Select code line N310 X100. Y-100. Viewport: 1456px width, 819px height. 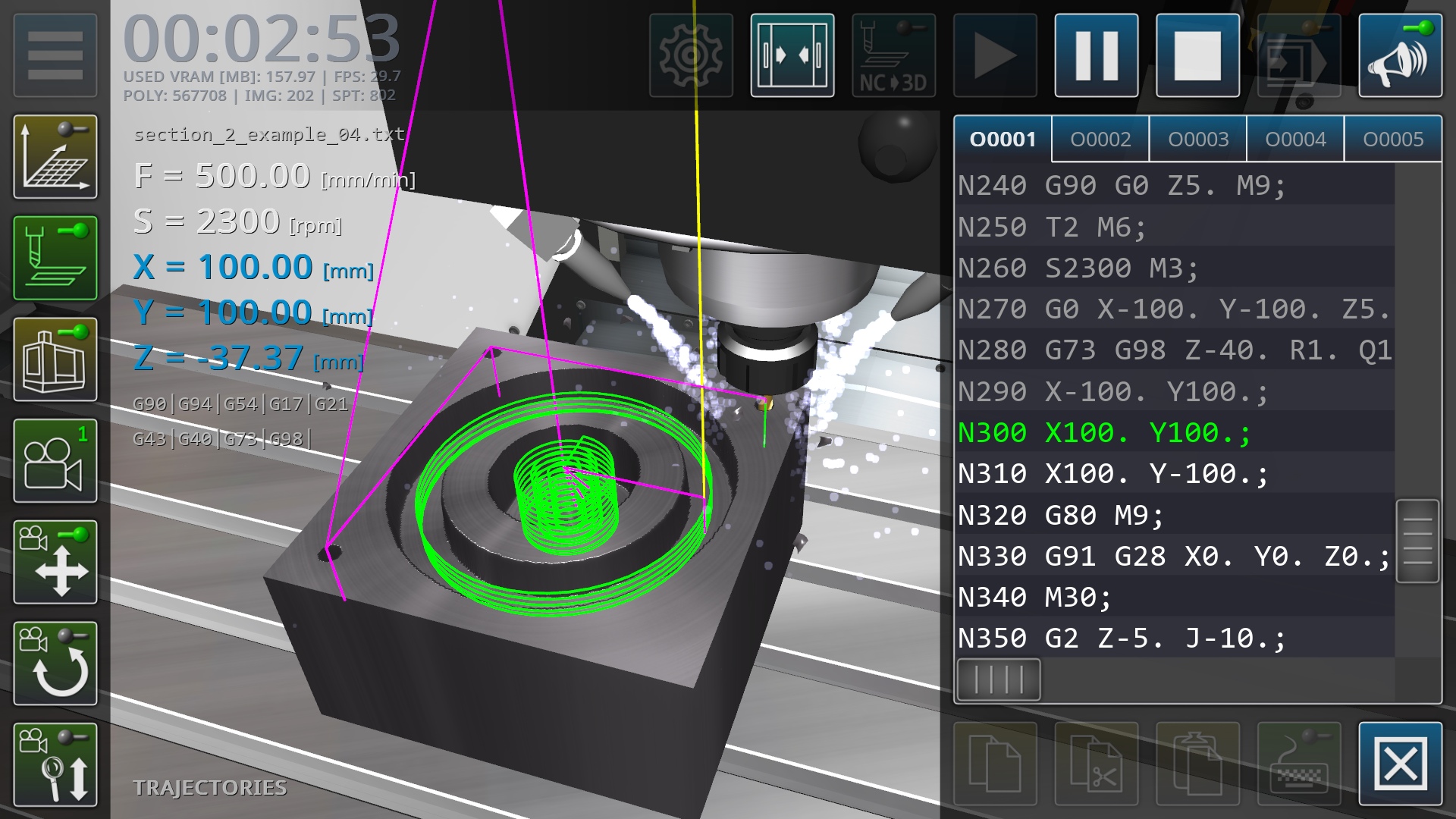1112,474
